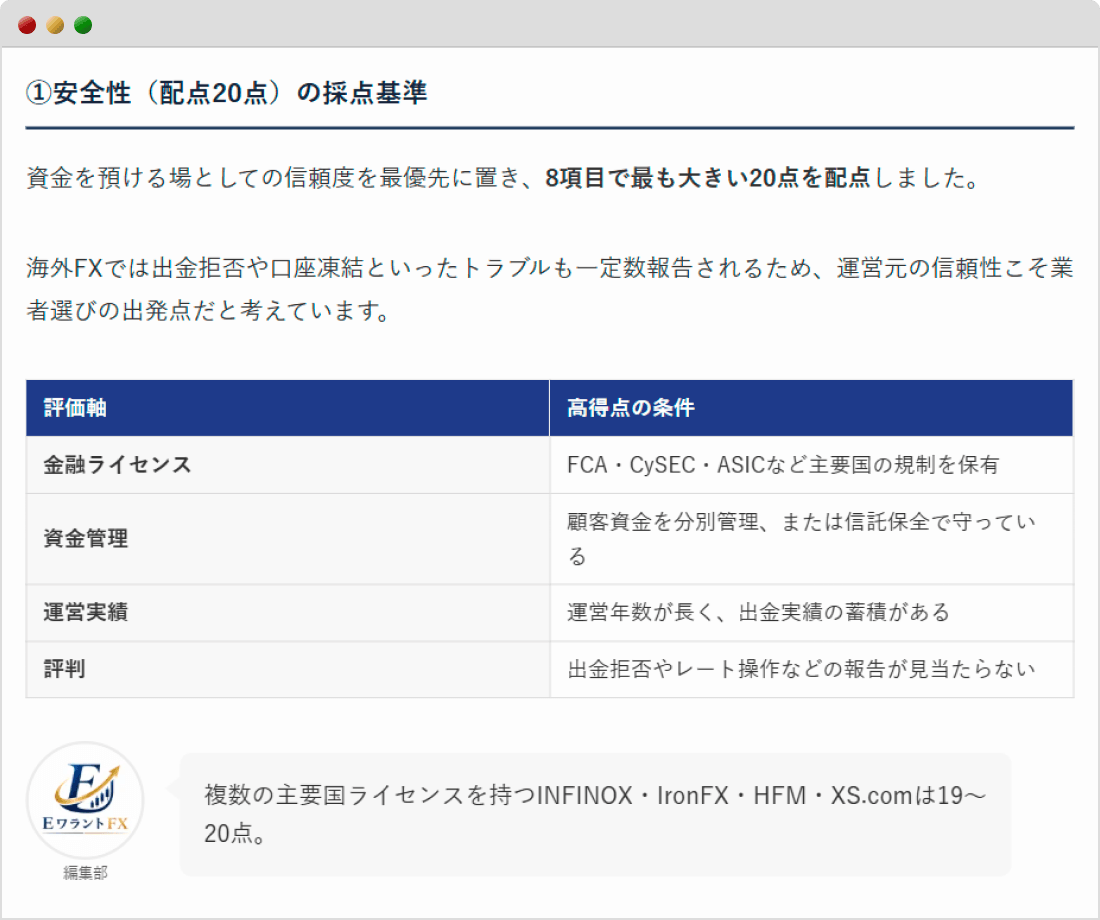Image resolution: width=1100 pixels, height=920 pixels.
Task: Select the 金融ライセンス table cell
Action: (x=288, y=465)
